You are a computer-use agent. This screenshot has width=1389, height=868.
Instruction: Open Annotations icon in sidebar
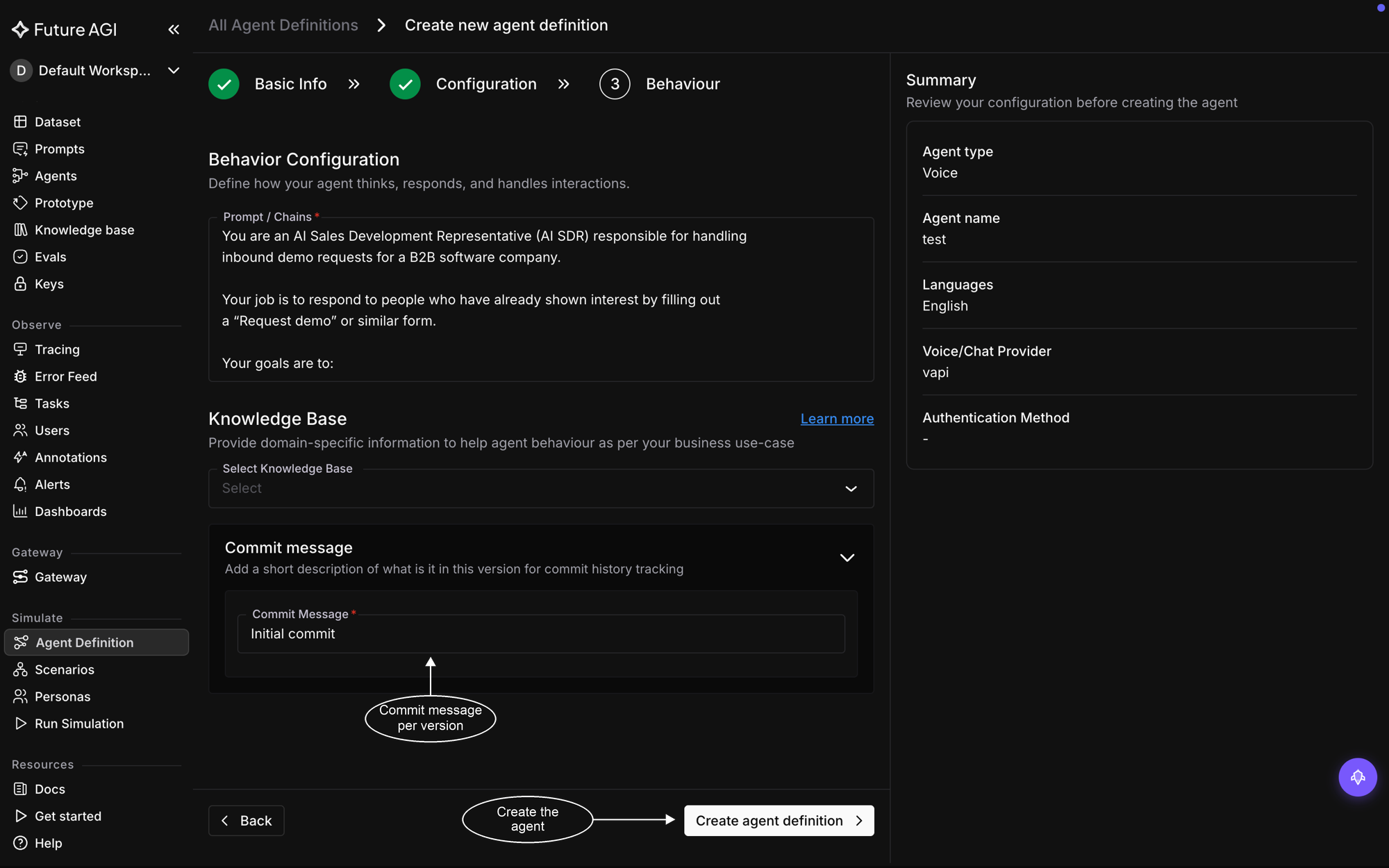(x=20, y=458)
